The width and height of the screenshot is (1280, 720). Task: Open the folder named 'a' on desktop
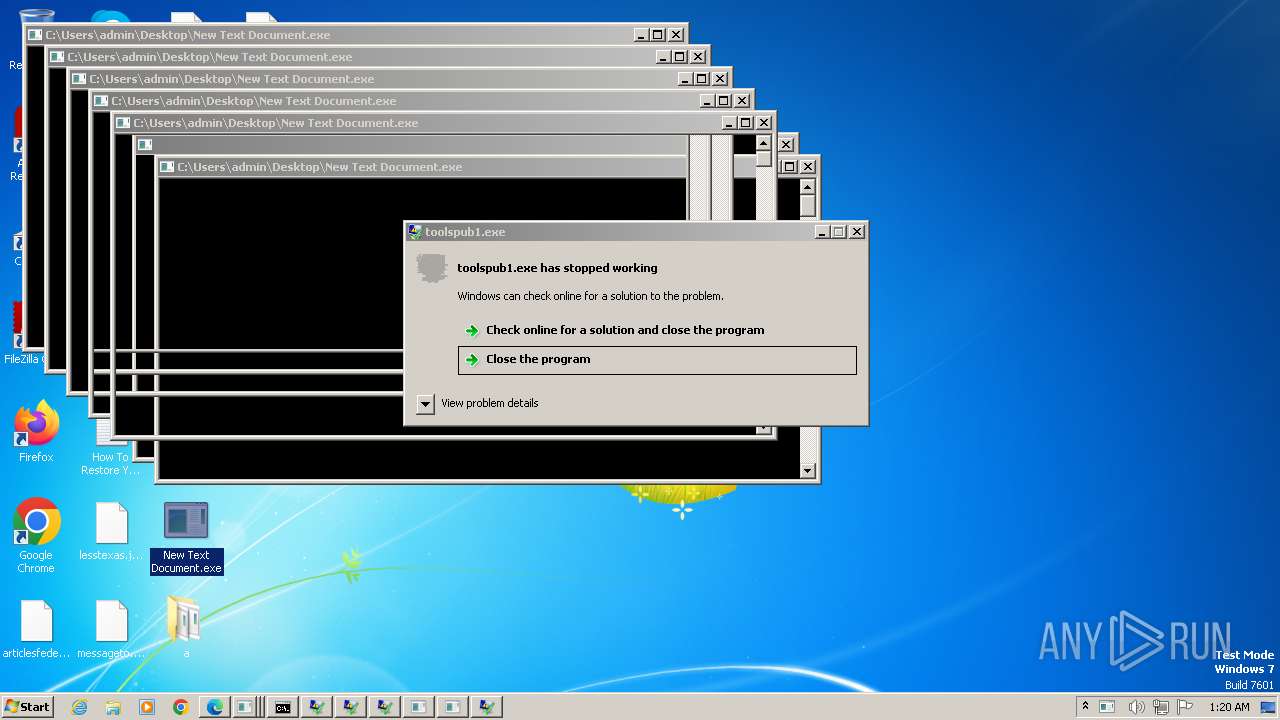[186, 627]
